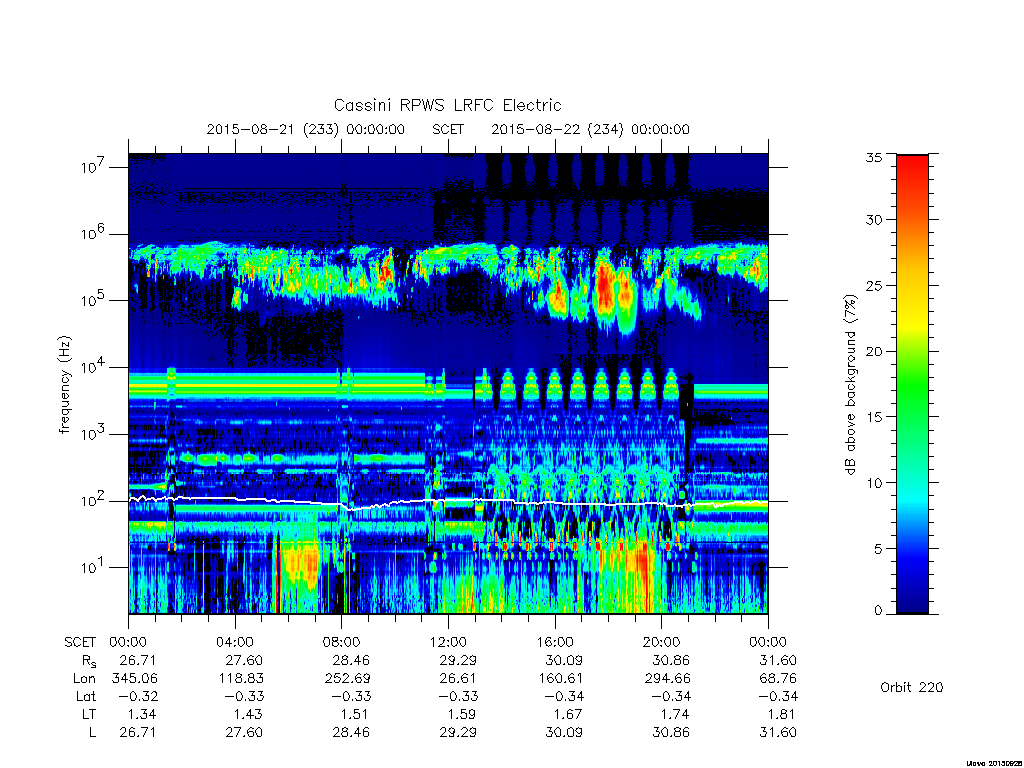Click the colorbar tick labeled 5
The height and width of the screenshot is (768, 1024).
(x=878, y=549)
